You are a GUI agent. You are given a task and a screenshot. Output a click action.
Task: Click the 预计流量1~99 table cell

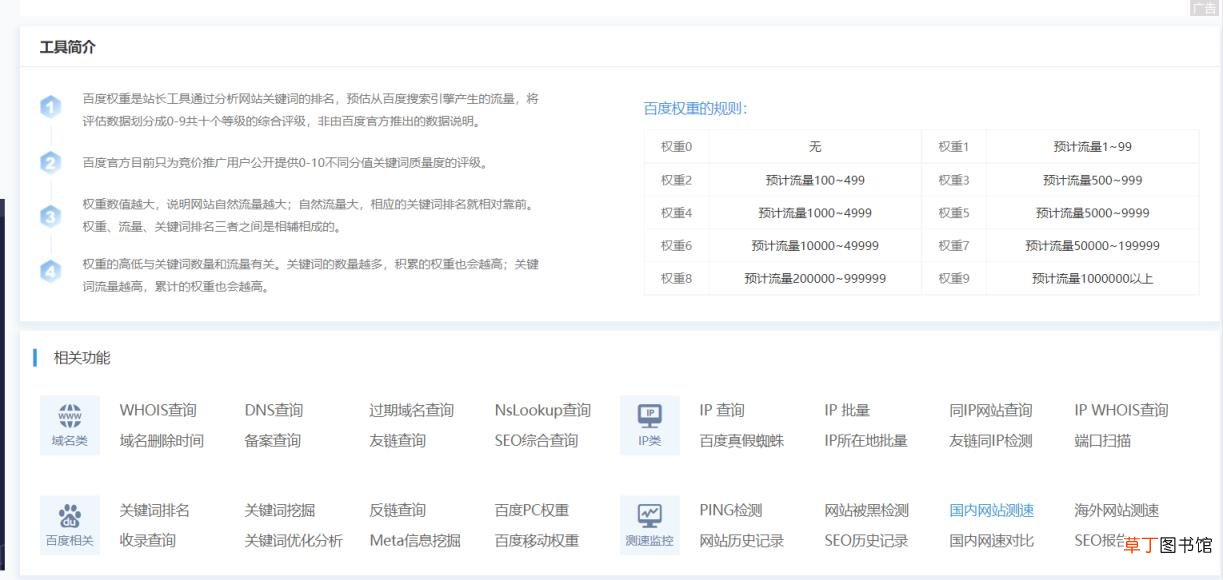click(1092, 146)
